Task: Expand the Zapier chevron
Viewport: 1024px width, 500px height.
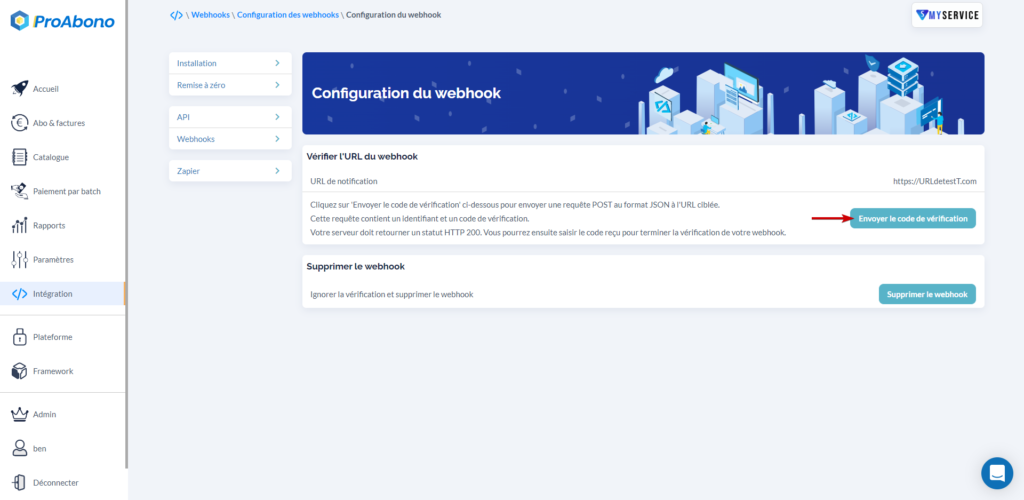Action: (278, 171)
